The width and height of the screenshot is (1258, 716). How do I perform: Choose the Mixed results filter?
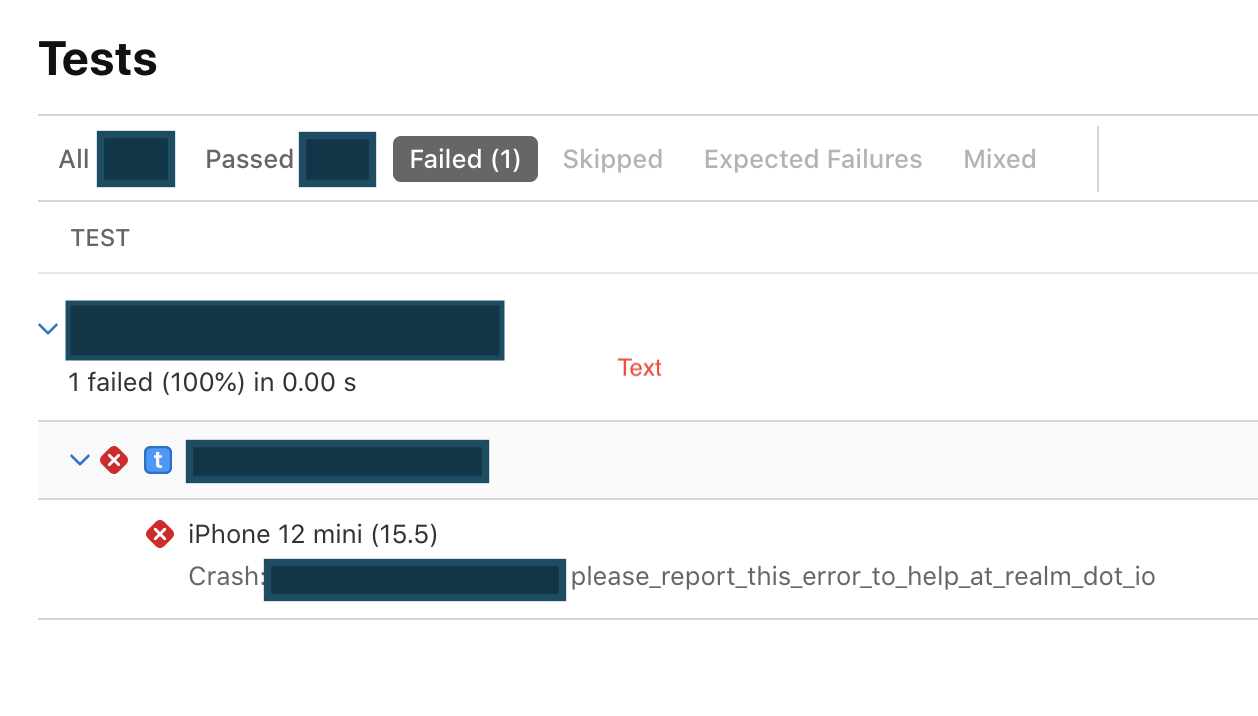(999, 159)
